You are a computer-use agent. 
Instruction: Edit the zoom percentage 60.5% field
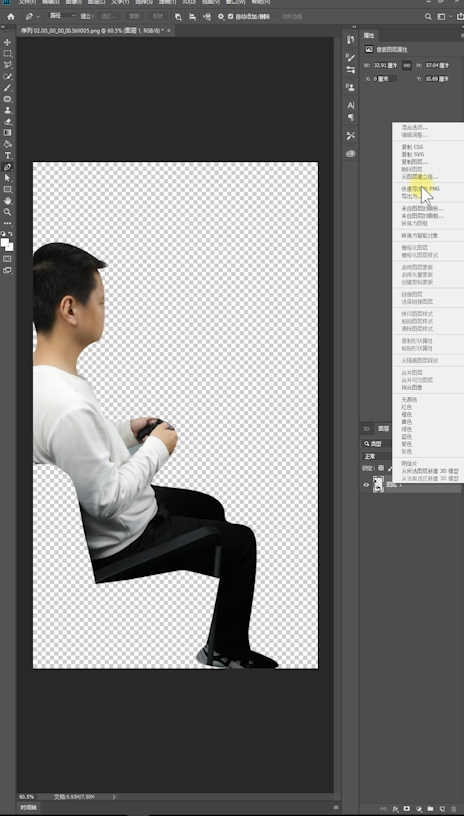pos(26,797)
